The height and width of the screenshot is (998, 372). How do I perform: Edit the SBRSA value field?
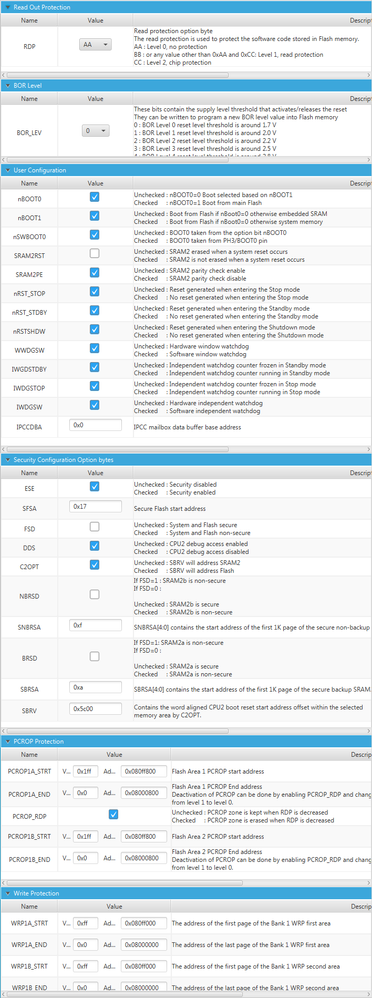95,687
